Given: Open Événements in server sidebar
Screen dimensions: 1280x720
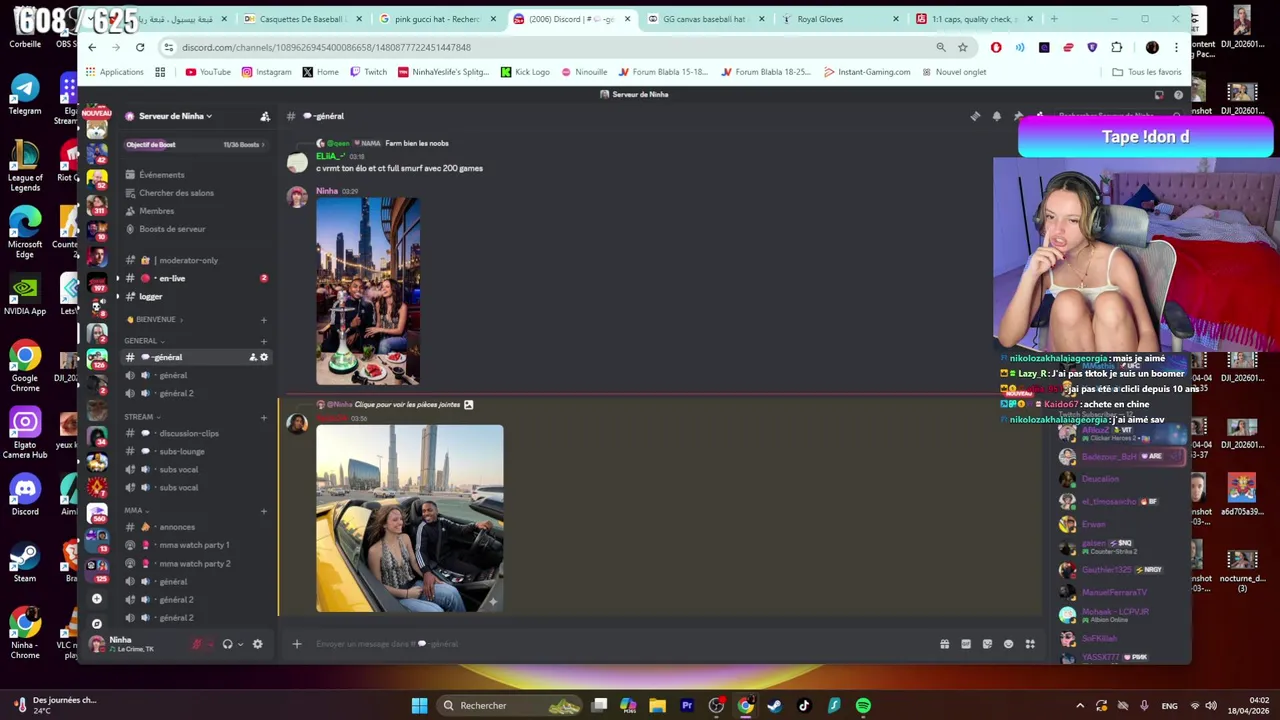Looking at the screenshot, I should 161,175.
